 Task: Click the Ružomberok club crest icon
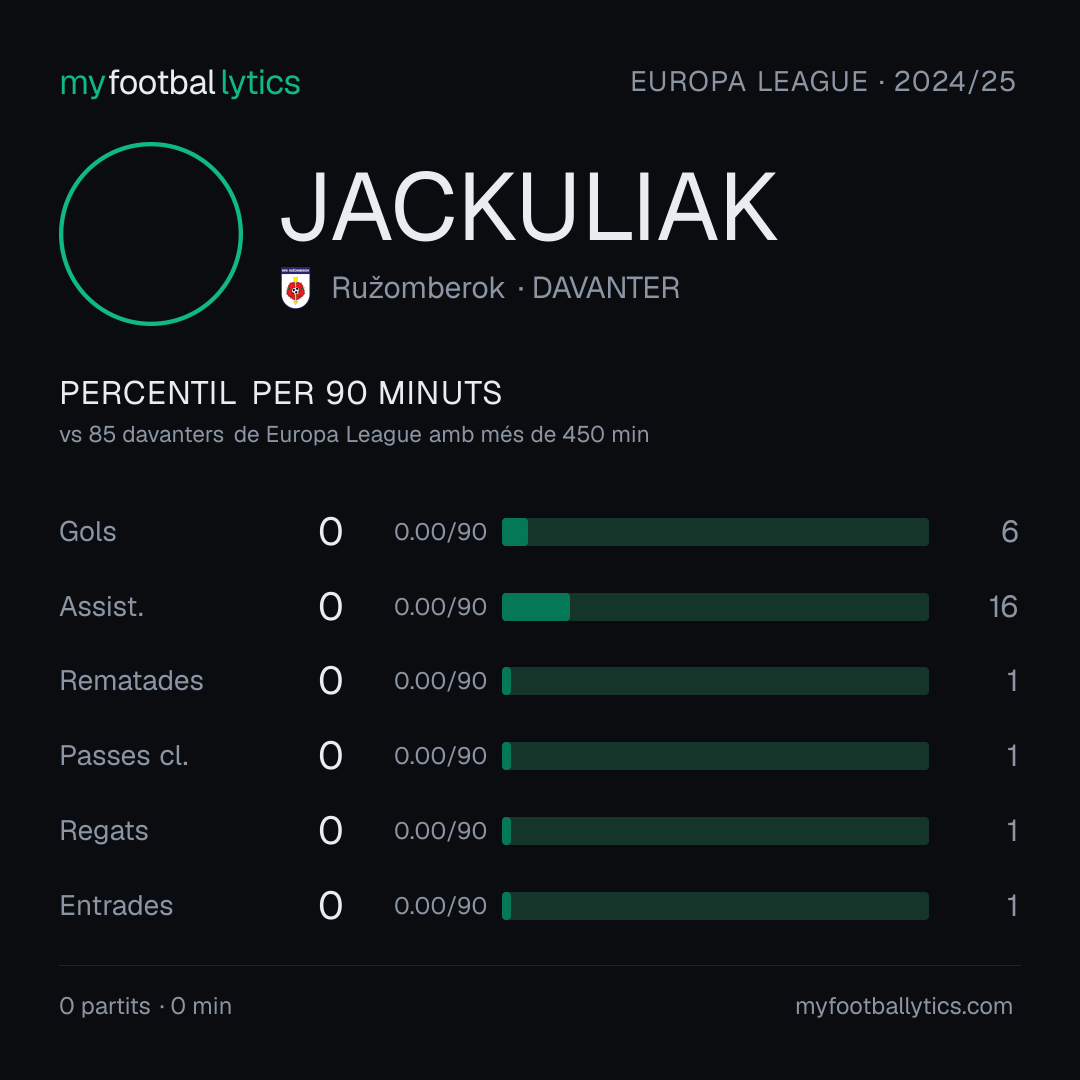(x=295, y=288)
